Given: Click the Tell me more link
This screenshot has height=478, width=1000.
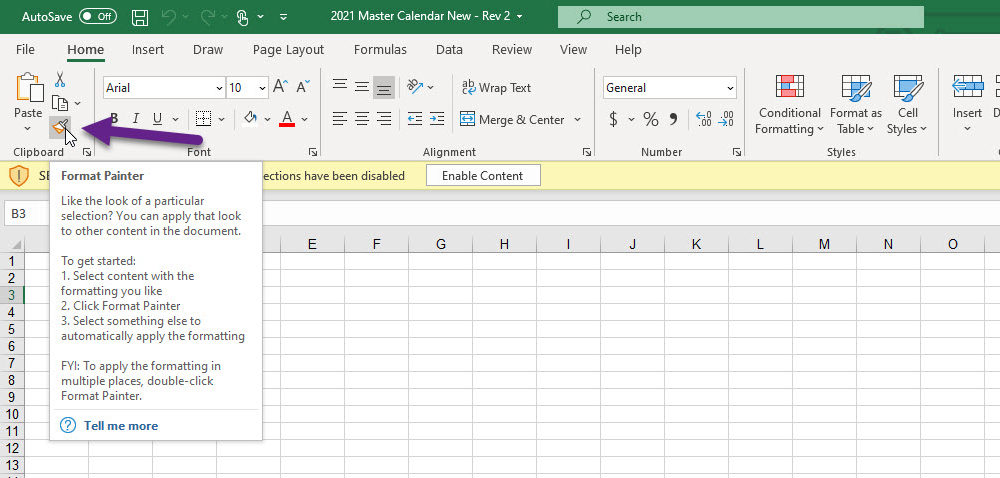Looking at the screenshot, I should coord(120,425).
